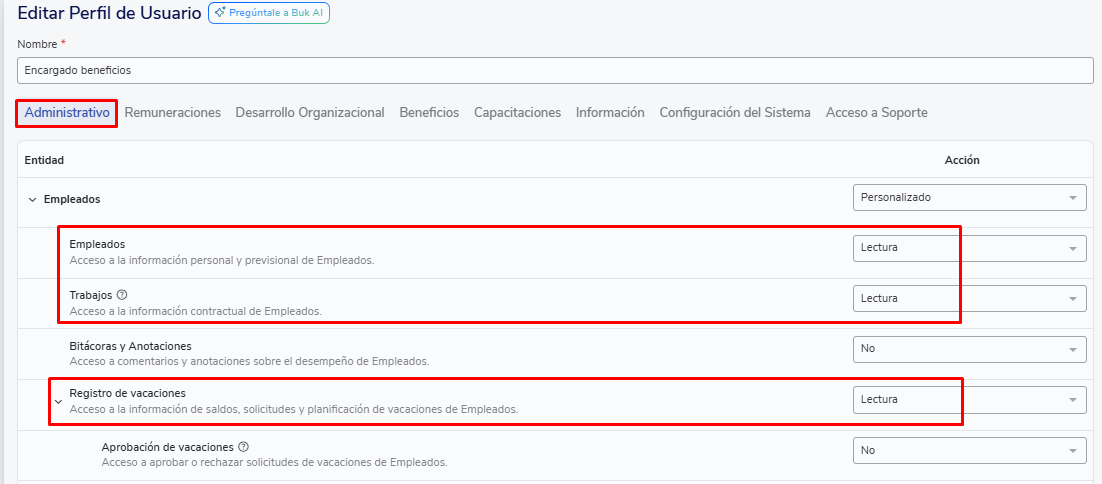Click the Nombre input field

click(x=555, y=71)
